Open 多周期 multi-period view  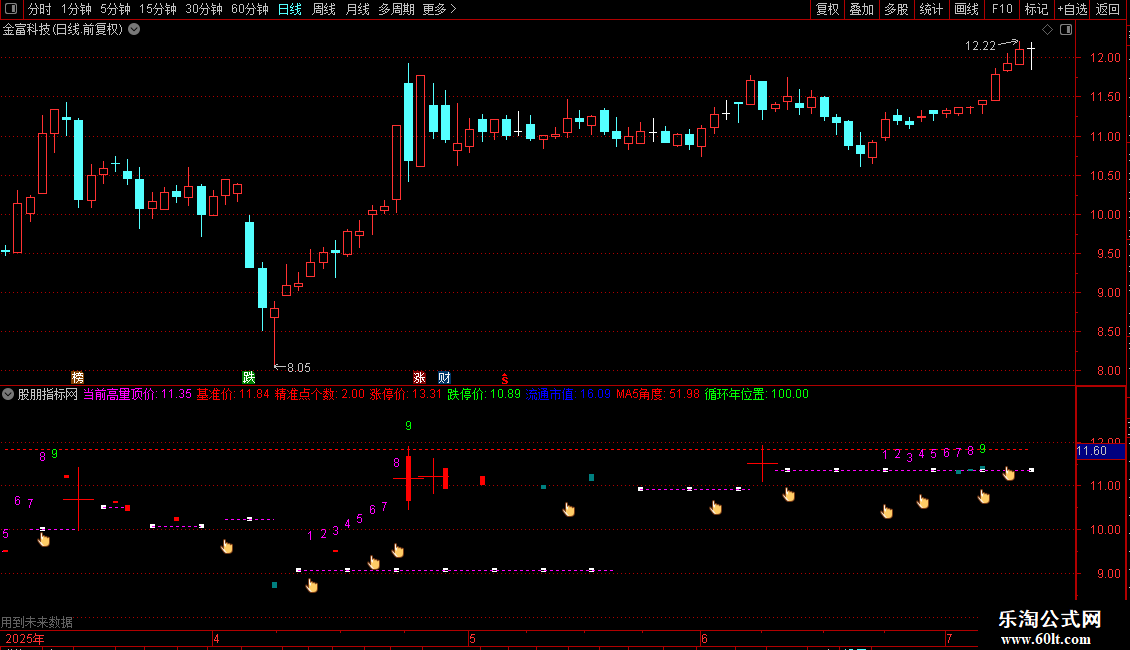click(396, 9)
